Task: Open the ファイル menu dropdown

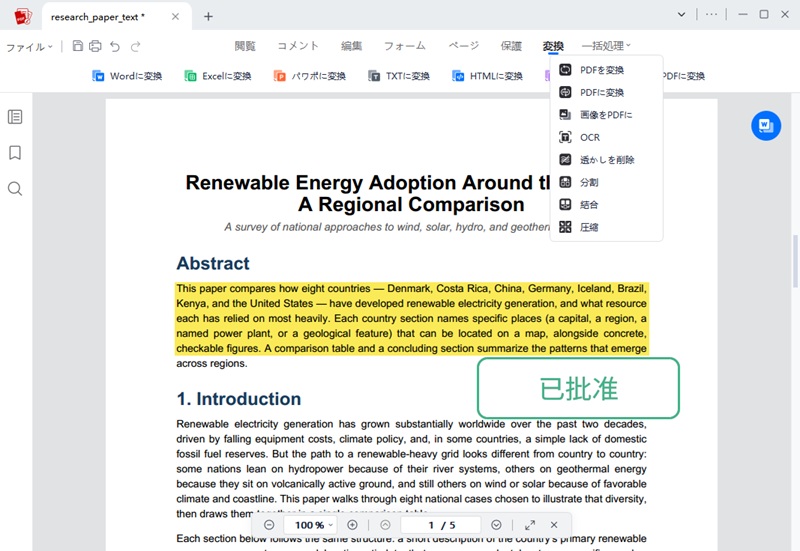Action: point(29,47)
